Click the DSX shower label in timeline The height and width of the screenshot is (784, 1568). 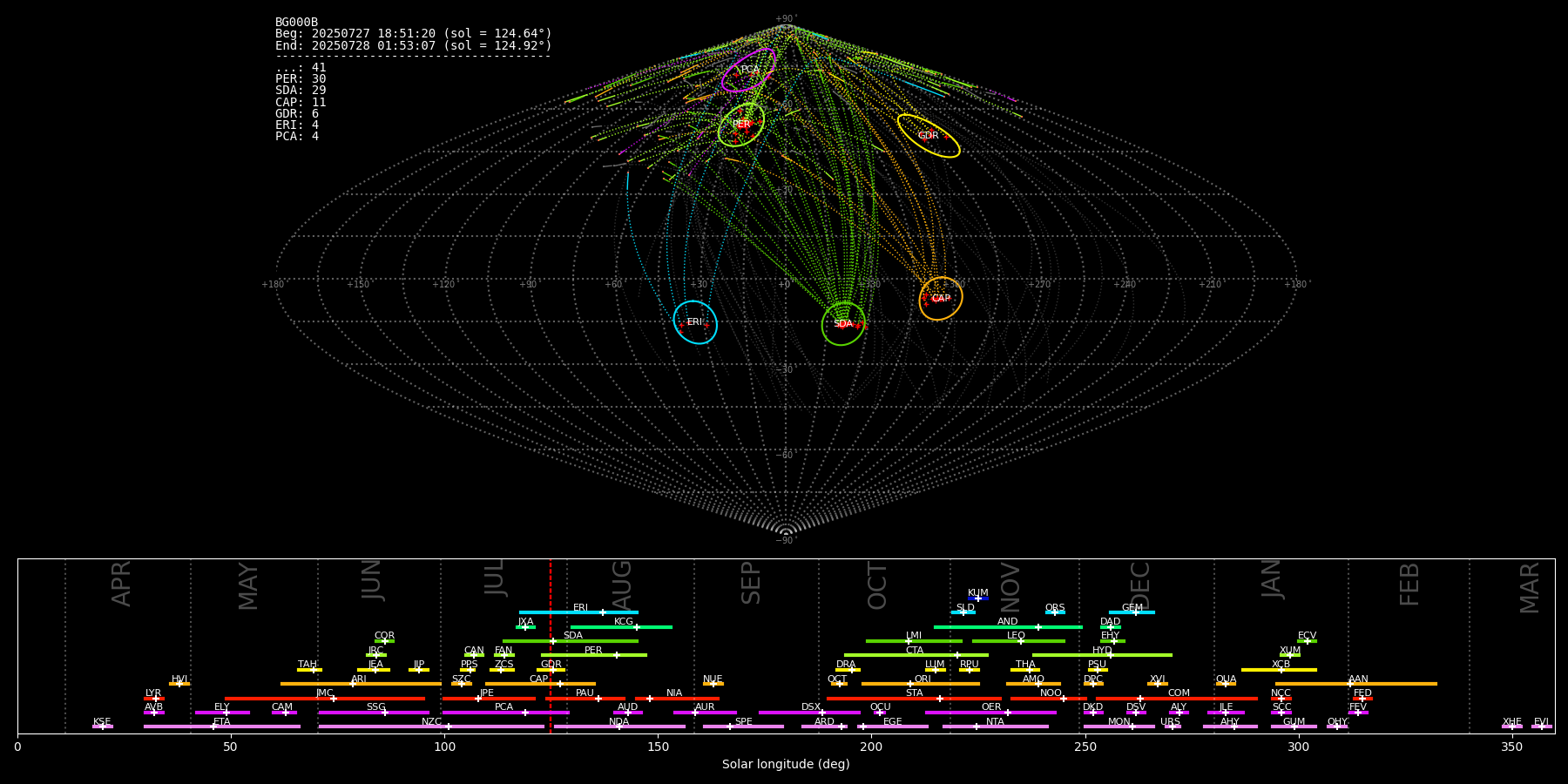(811, 707)
